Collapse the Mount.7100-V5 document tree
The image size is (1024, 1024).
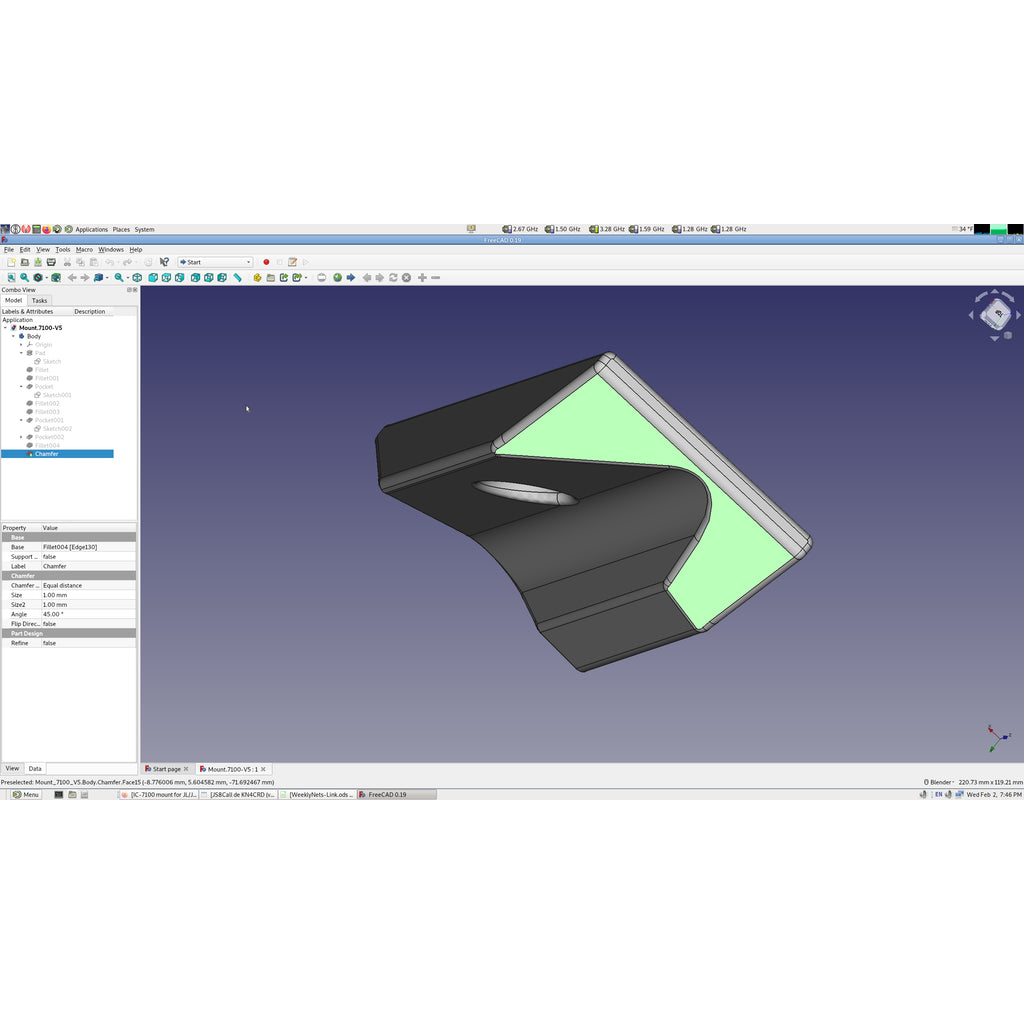[x=5, y=328]
